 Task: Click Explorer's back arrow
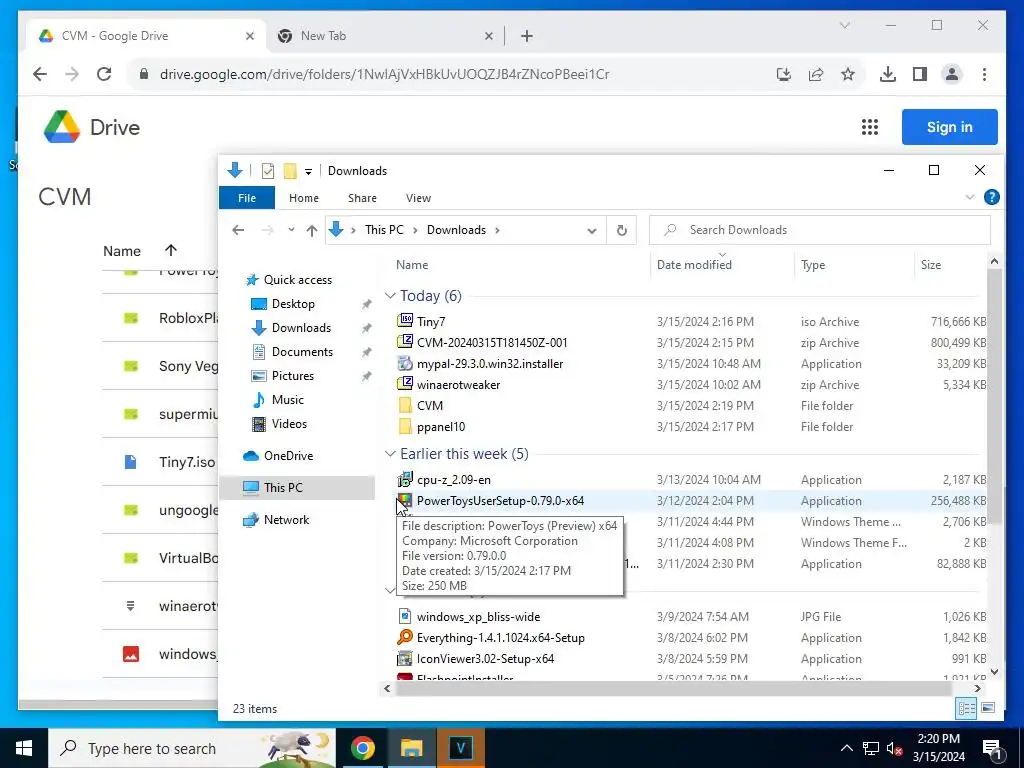pyautogui.click(x=238, y=230)
